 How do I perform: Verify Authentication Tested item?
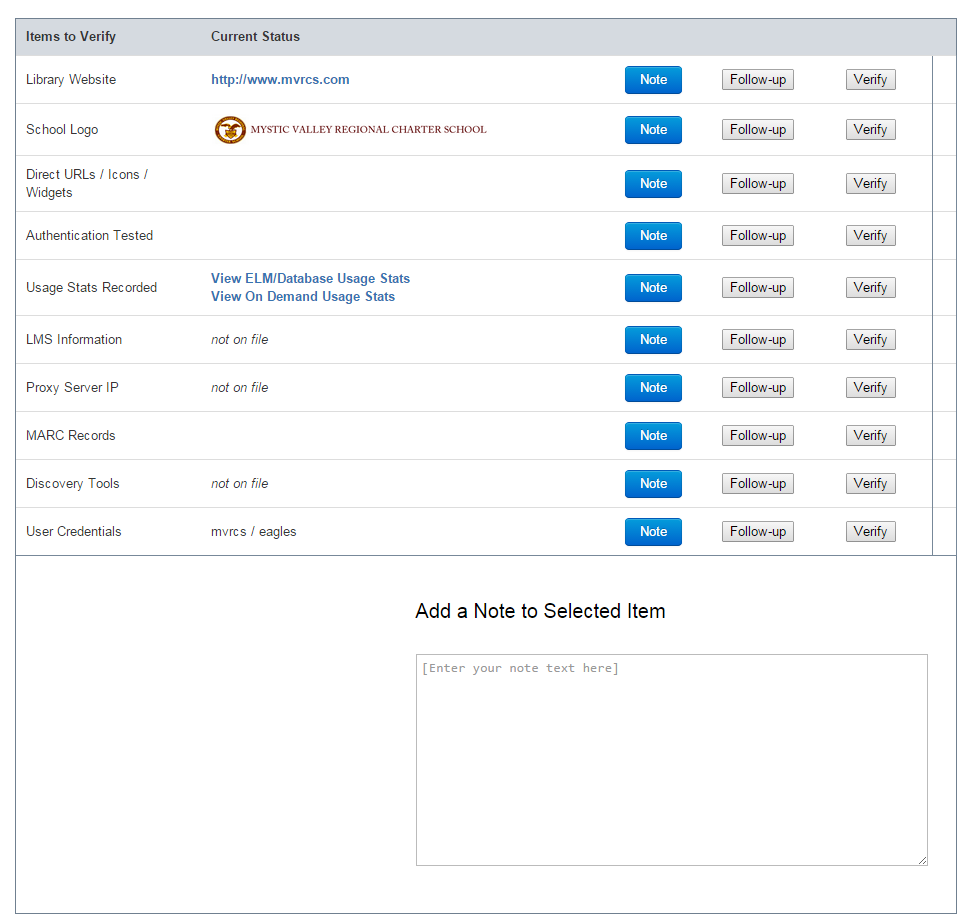(870, 236)
